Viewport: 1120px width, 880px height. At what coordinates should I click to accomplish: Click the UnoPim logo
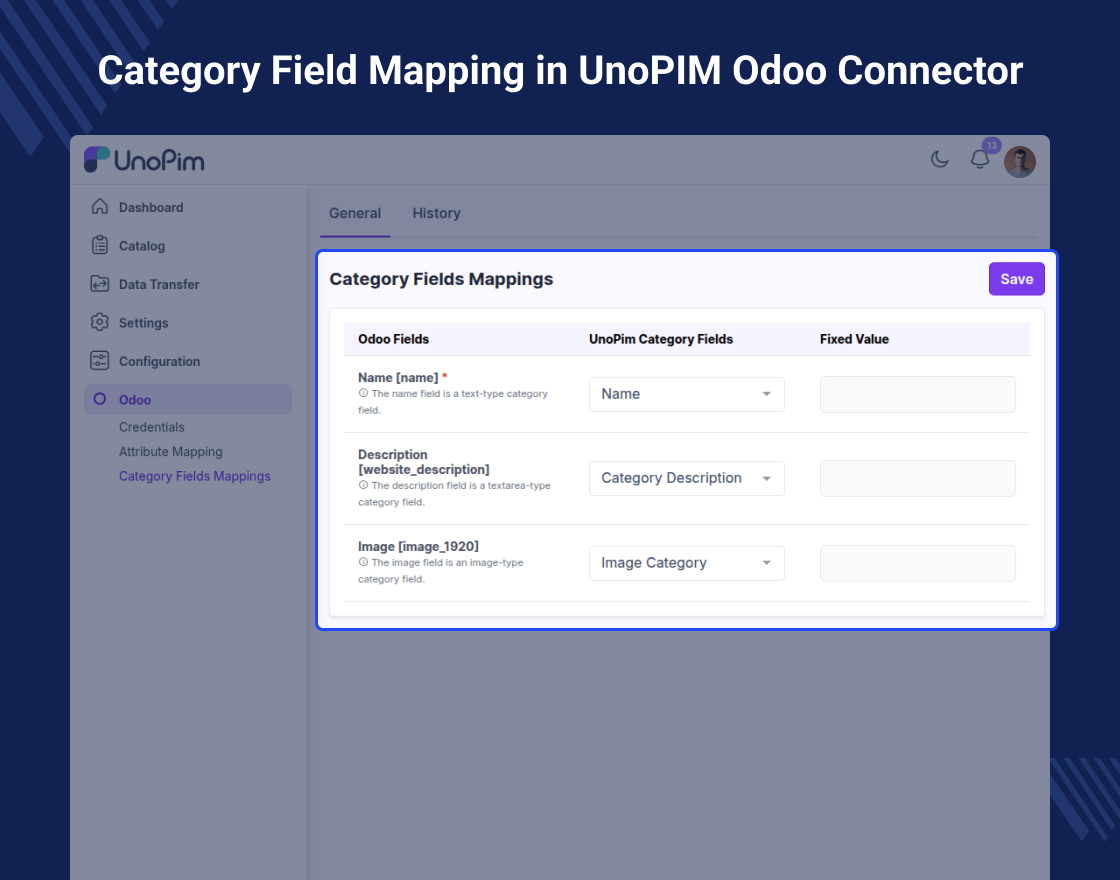click(x=144, y=160)
